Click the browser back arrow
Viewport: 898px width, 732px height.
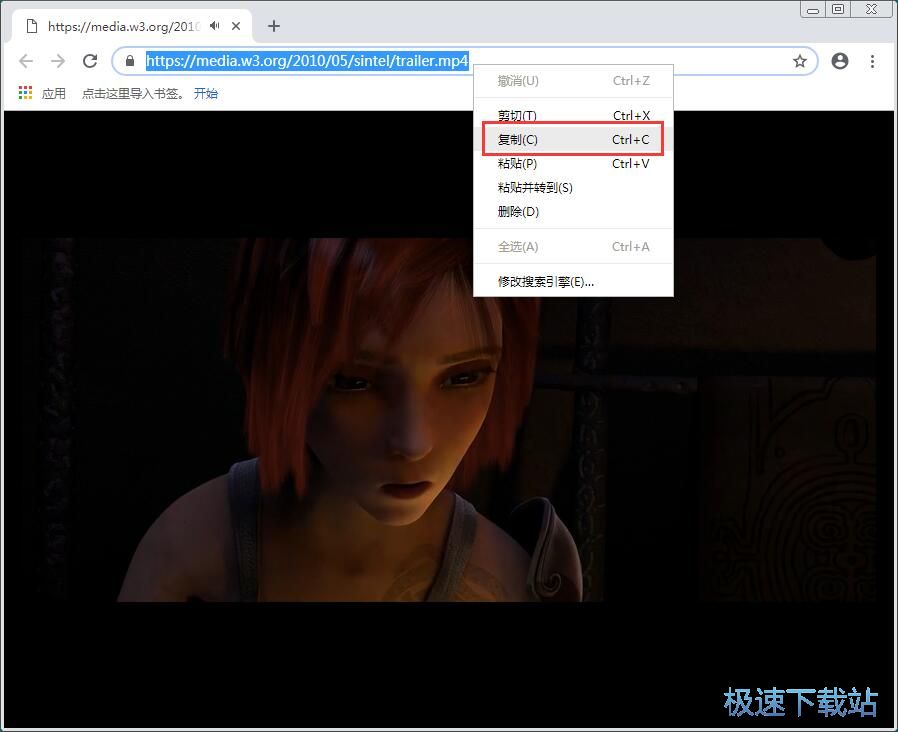click(26, 61)
